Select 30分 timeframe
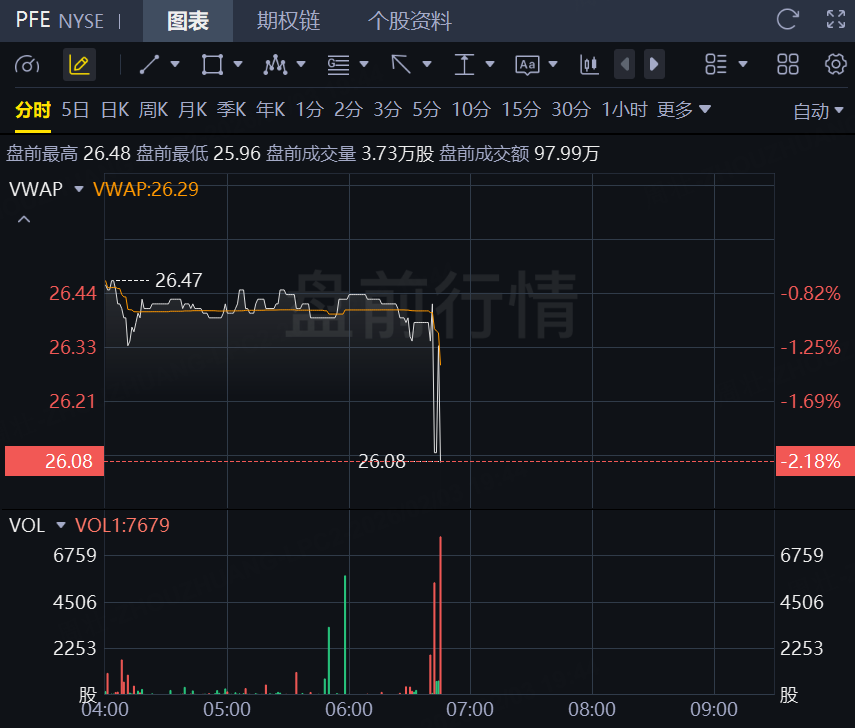This screenshot has height=728, width=855. pos(571,110)
